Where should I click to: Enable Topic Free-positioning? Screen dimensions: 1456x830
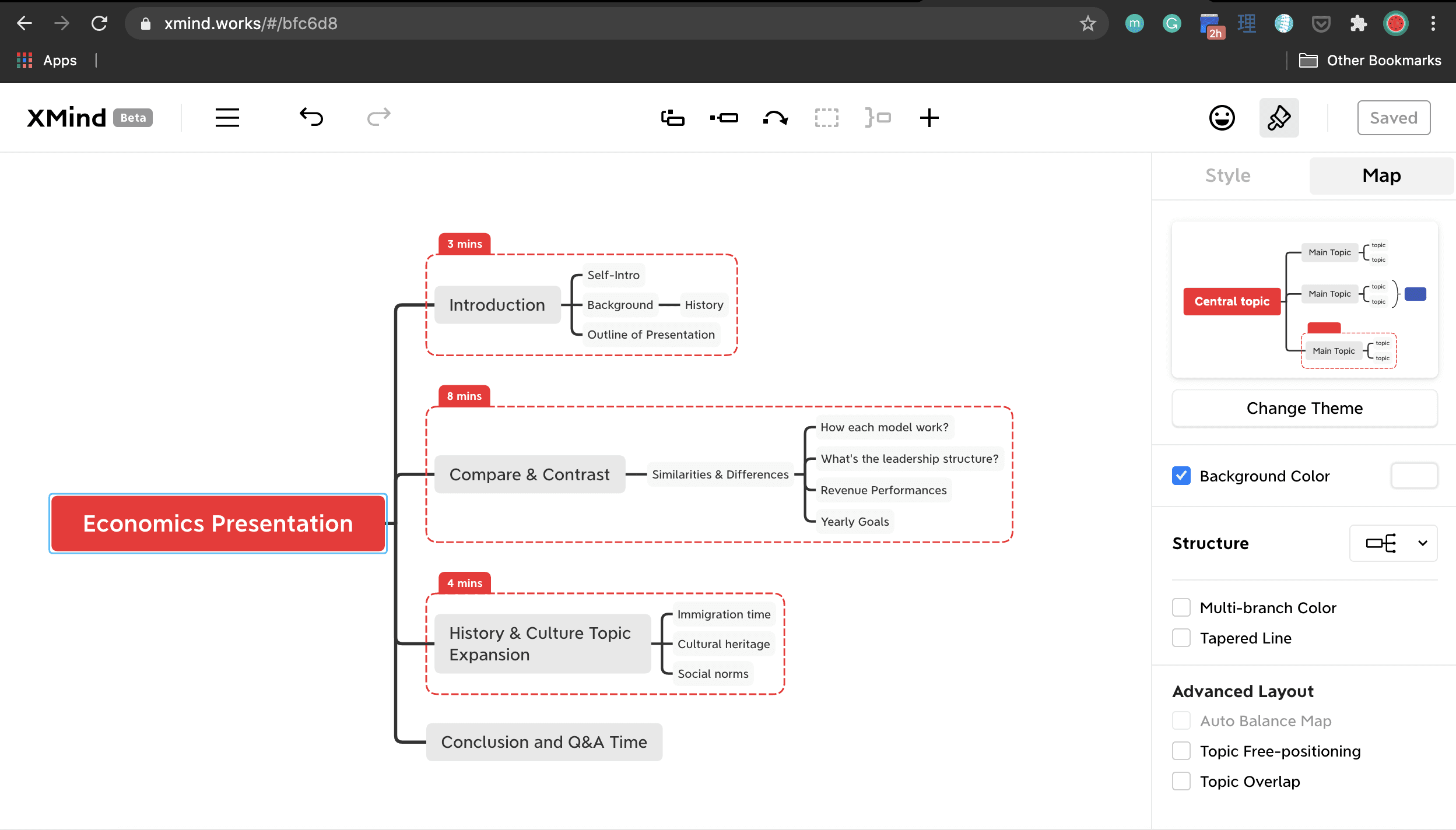[x=1181, y=751]
